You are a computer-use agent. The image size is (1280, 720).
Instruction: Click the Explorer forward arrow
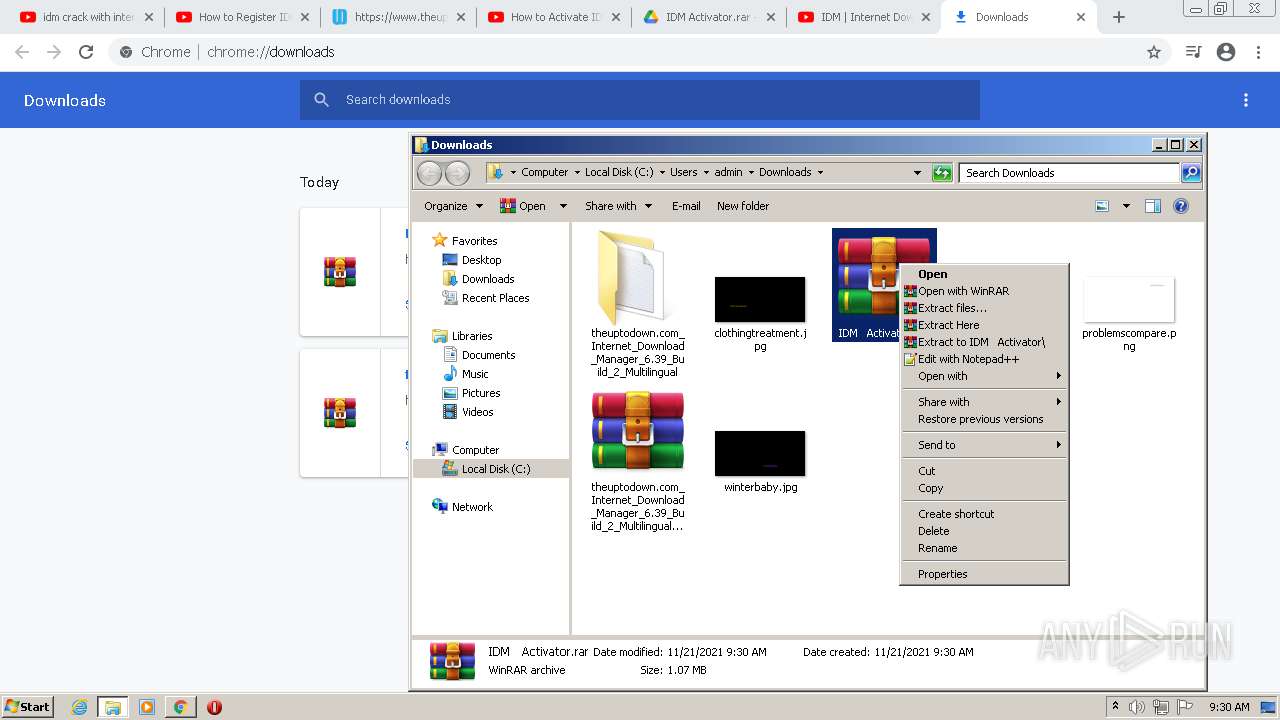(x=457, y=173)
